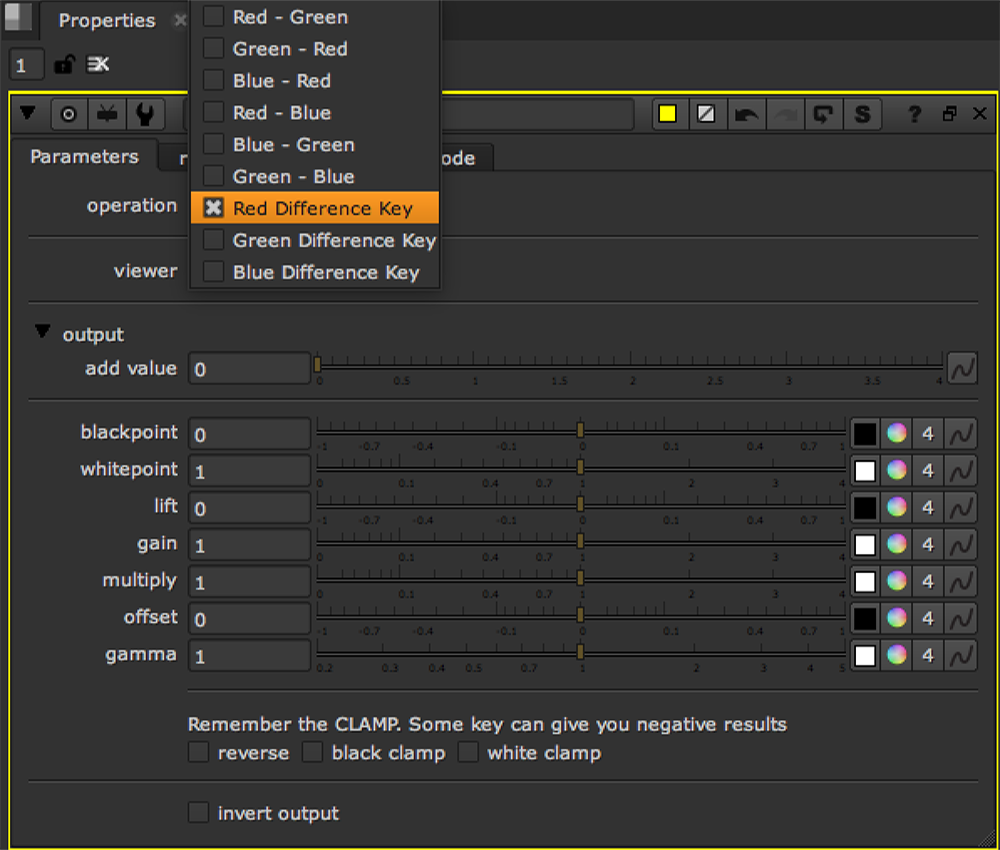Open animation curve menu for add value
1000x850 pixels.
[x=961, y=368]
